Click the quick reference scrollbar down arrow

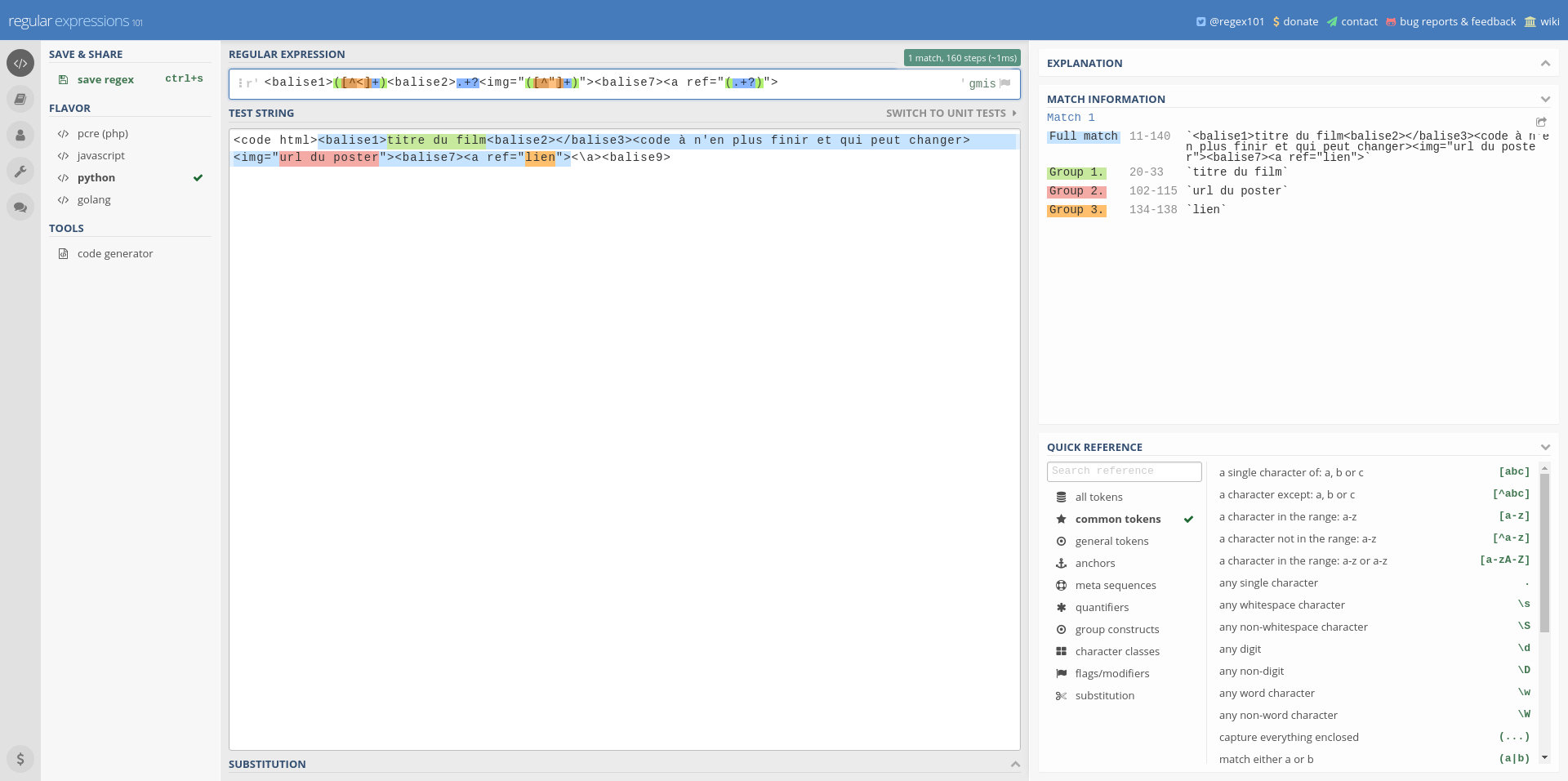[1544, 757]
